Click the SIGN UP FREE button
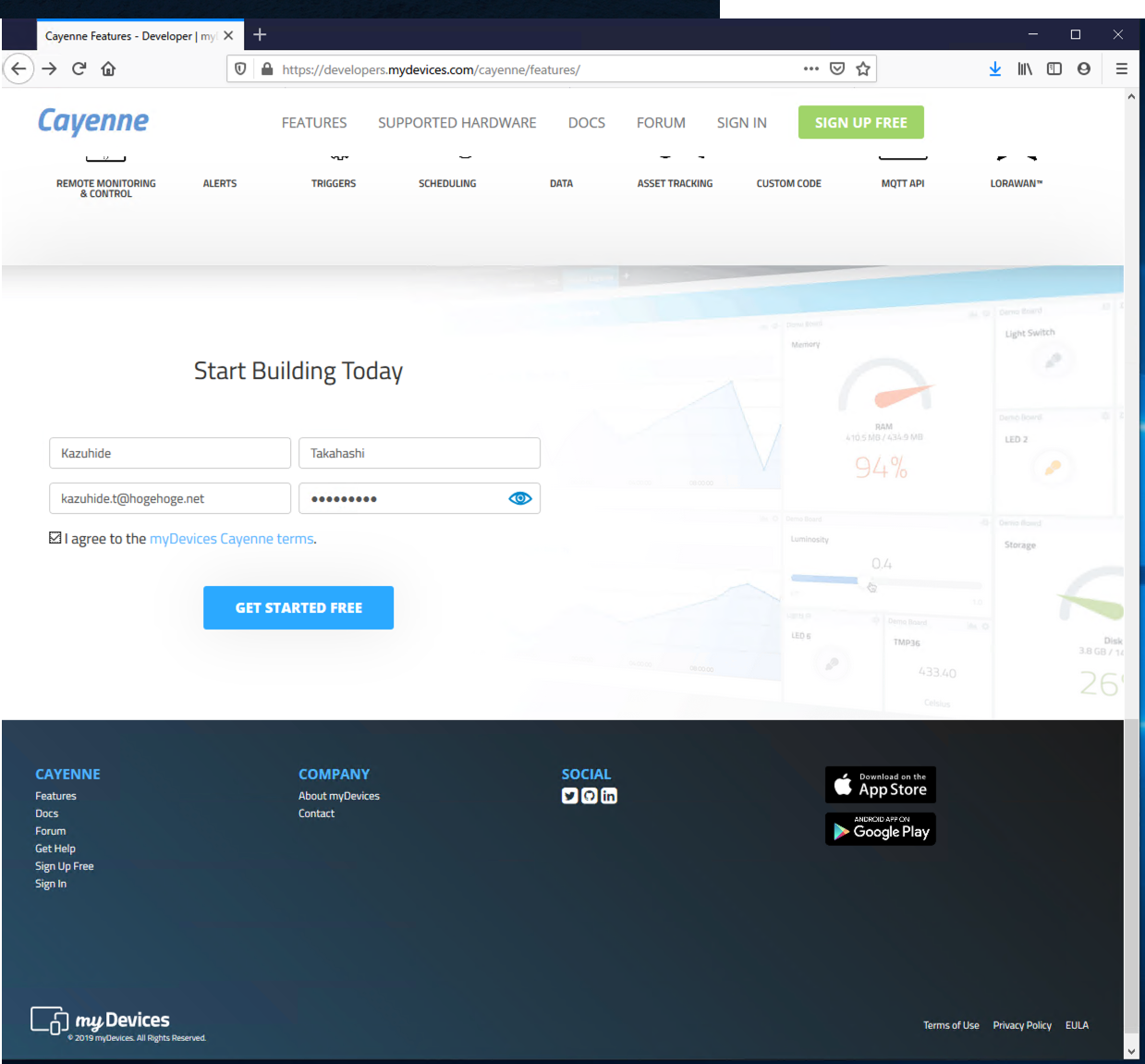Screen dimensions: 1145x1064 (861, 122)
